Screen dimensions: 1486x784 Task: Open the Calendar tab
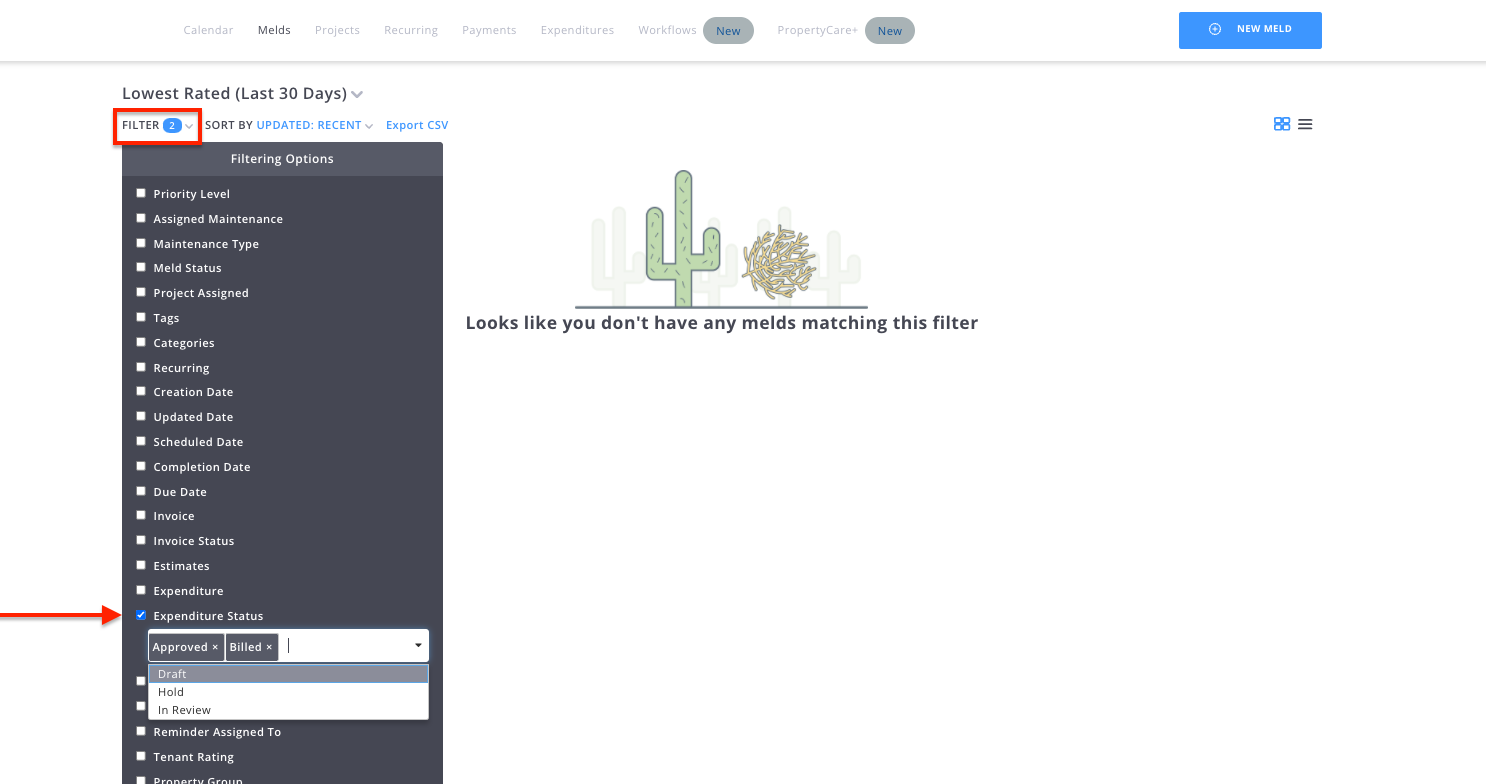point(208,30)
